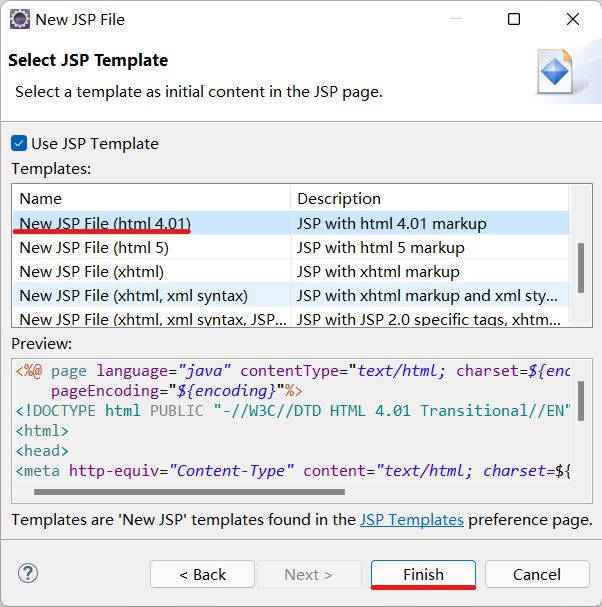
Task: Open the JSP Templates preference link
Action: click(411, 520)
